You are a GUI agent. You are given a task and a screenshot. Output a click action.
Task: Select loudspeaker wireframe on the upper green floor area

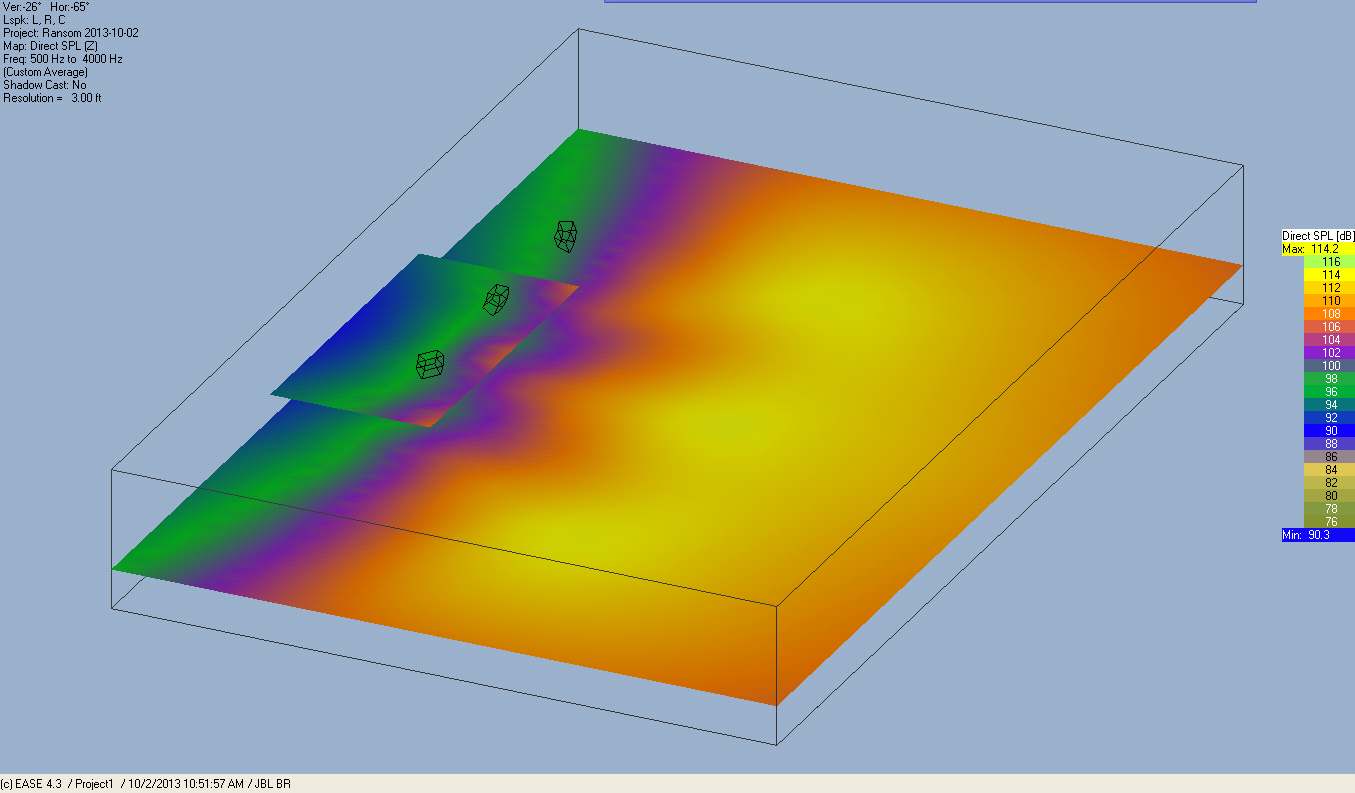click(x=566, y=236)
